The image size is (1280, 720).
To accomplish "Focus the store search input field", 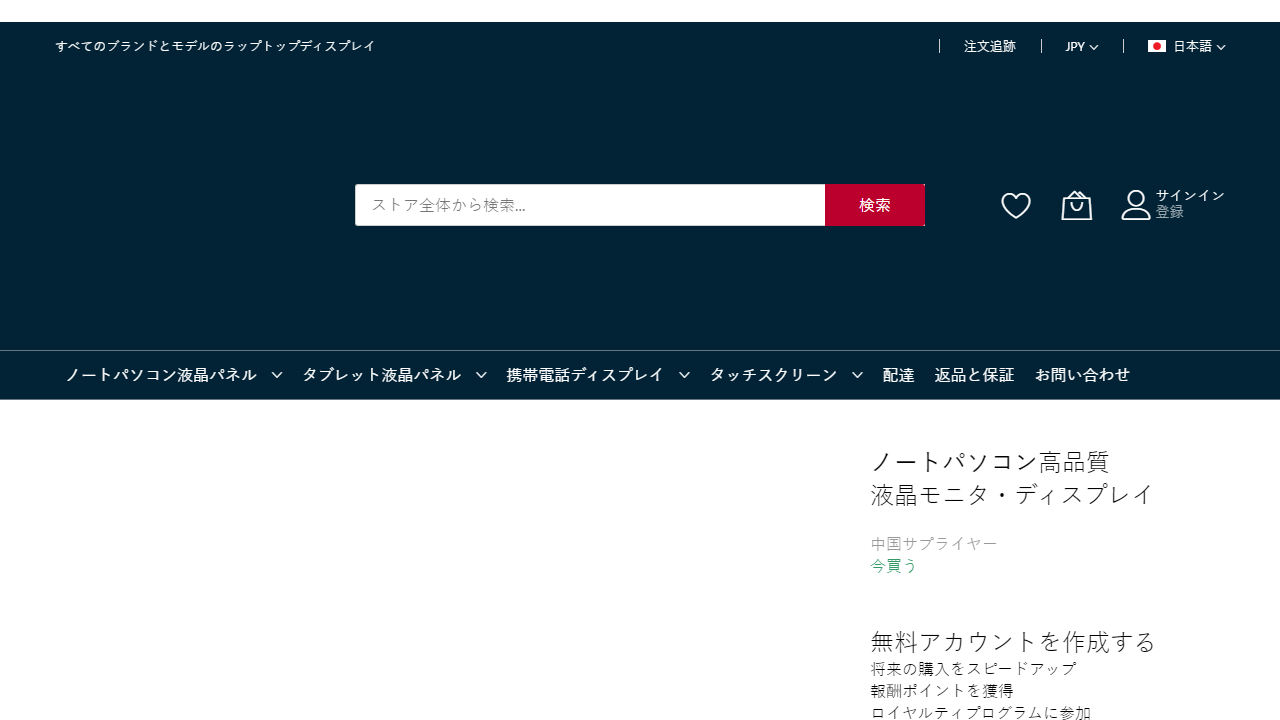I will (x=590, y=205).
